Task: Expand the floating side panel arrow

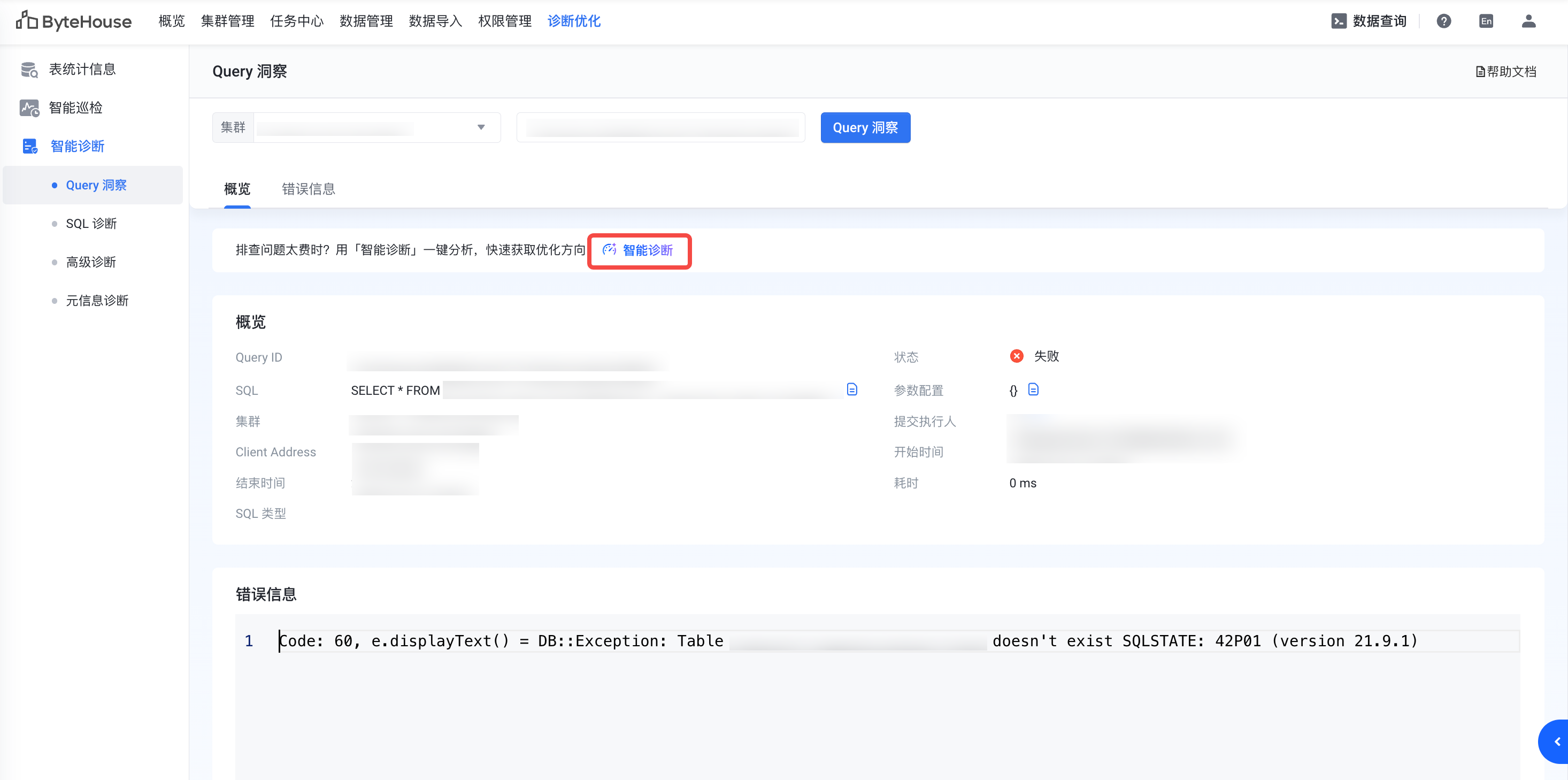Action: click(1556, 741)
